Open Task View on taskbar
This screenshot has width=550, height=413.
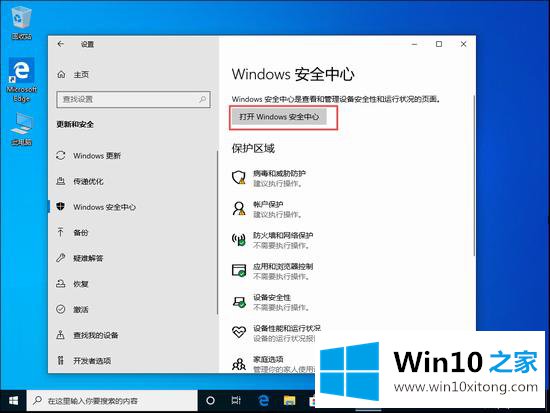(236, 400)
